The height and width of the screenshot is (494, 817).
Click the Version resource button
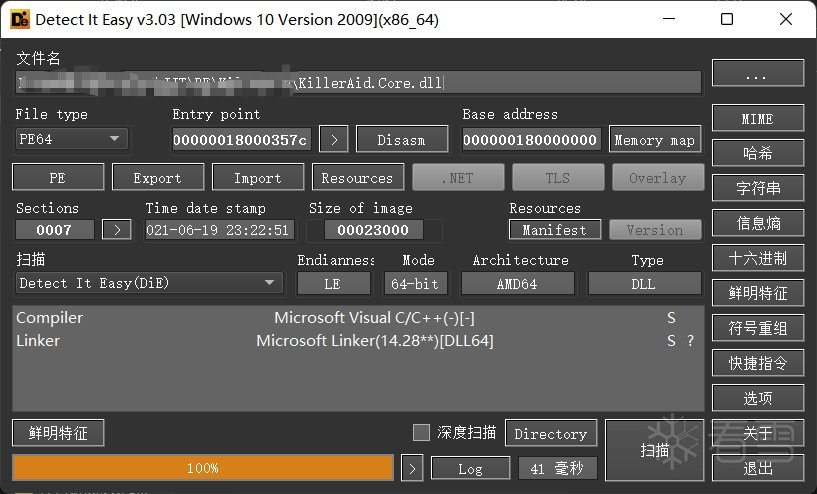pyautogui.click(x=655, y=230)
